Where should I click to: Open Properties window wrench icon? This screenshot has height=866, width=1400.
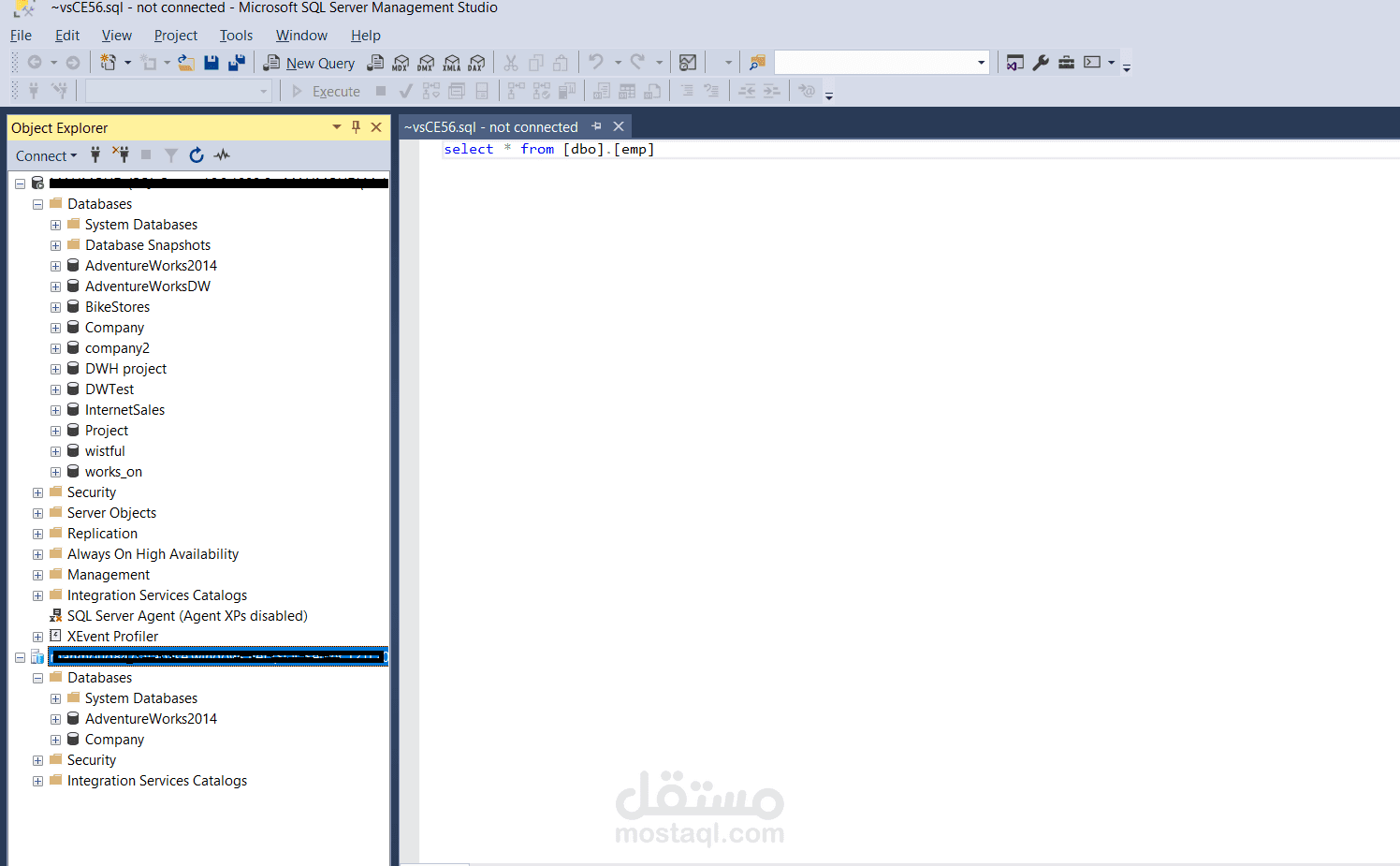[x=1041, y=63]
